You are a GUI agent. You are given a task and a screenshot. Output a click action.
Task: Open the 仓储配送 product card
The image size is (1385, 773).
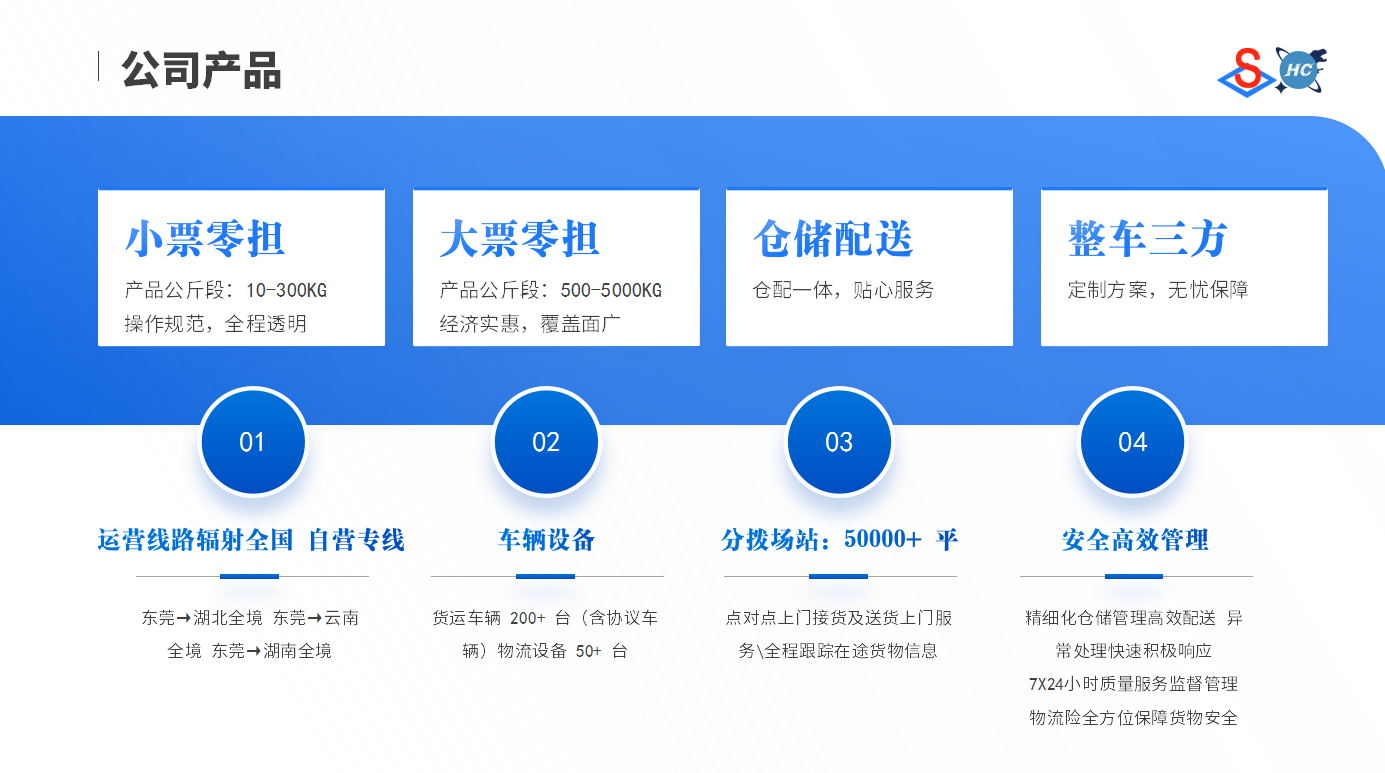tap(869, 267)
